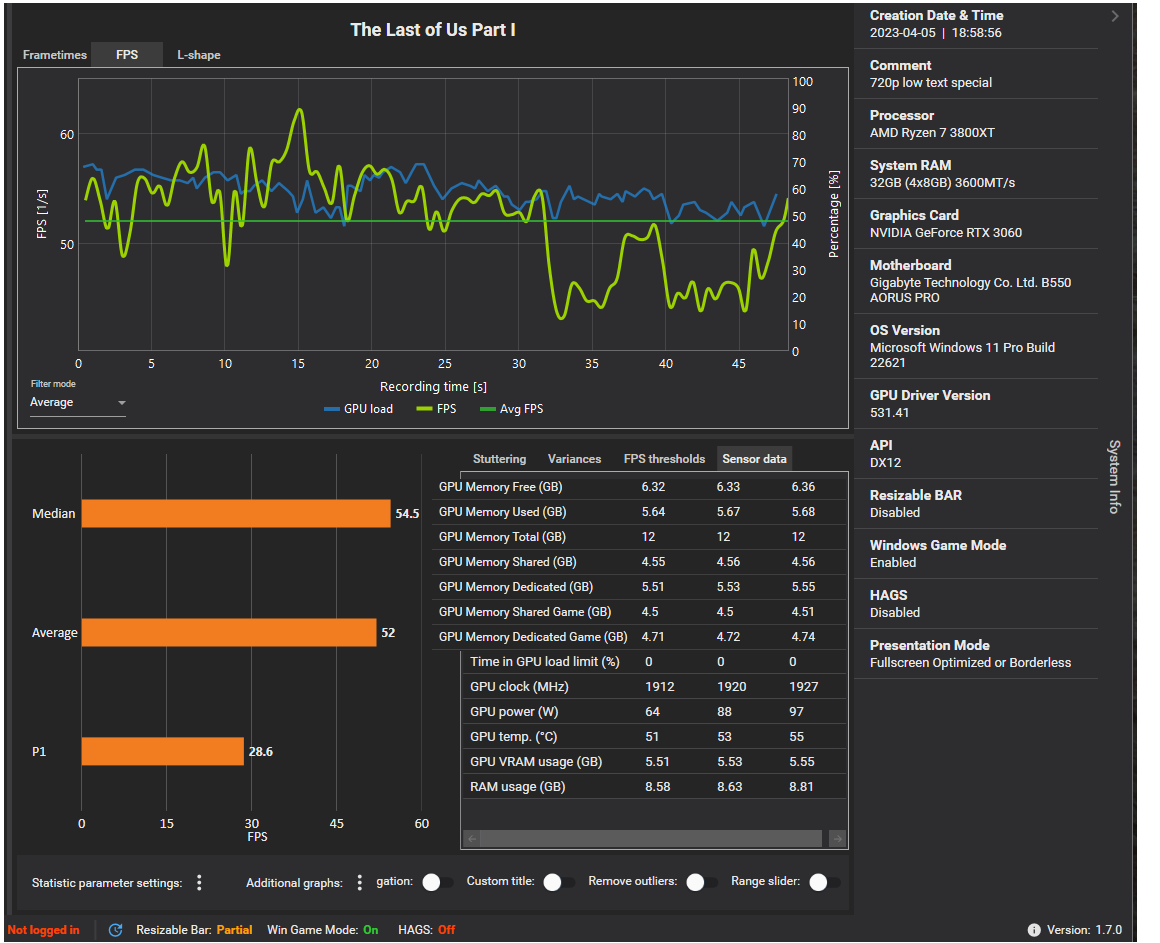Select RAM usage (GB) row
Screen dimensions: 1160x943
(x=654, y=787)
